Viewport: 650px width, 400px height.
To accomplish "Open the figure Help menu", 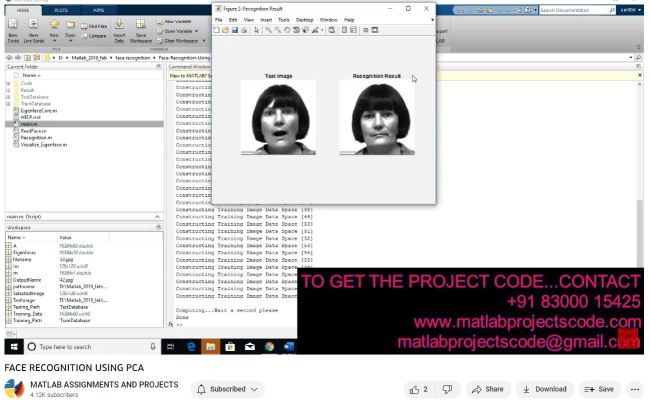I will coord(349,20).
